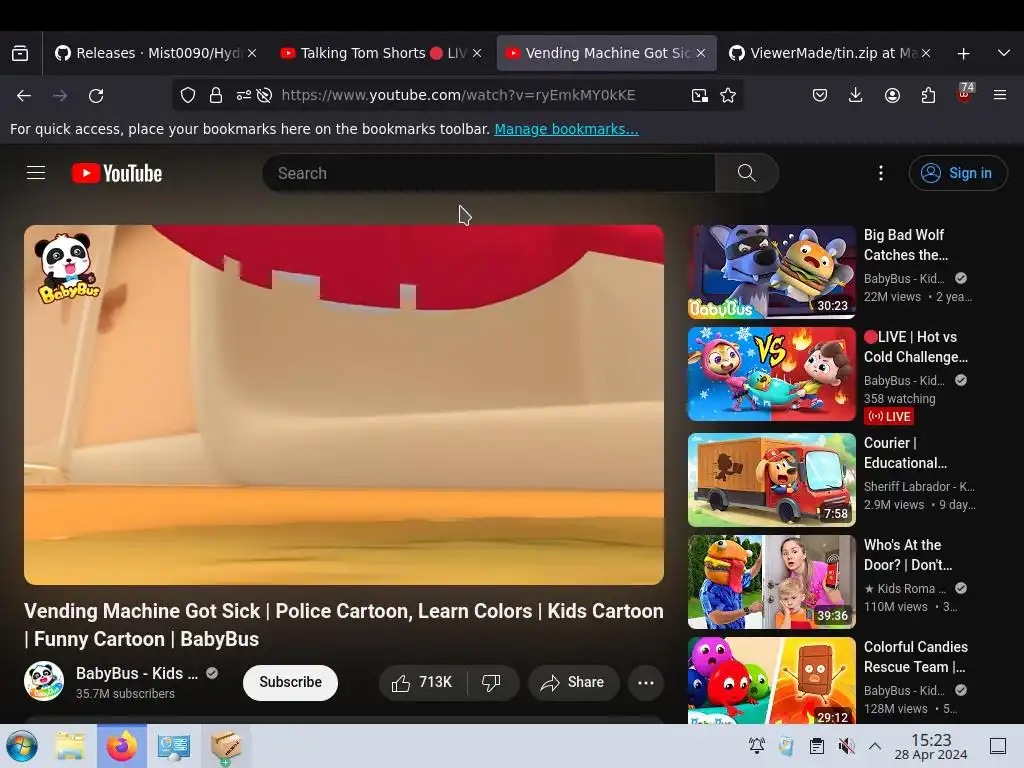
Task: Open Picture-in-Picture from the address bar
Action: click(x=699, y=95)
